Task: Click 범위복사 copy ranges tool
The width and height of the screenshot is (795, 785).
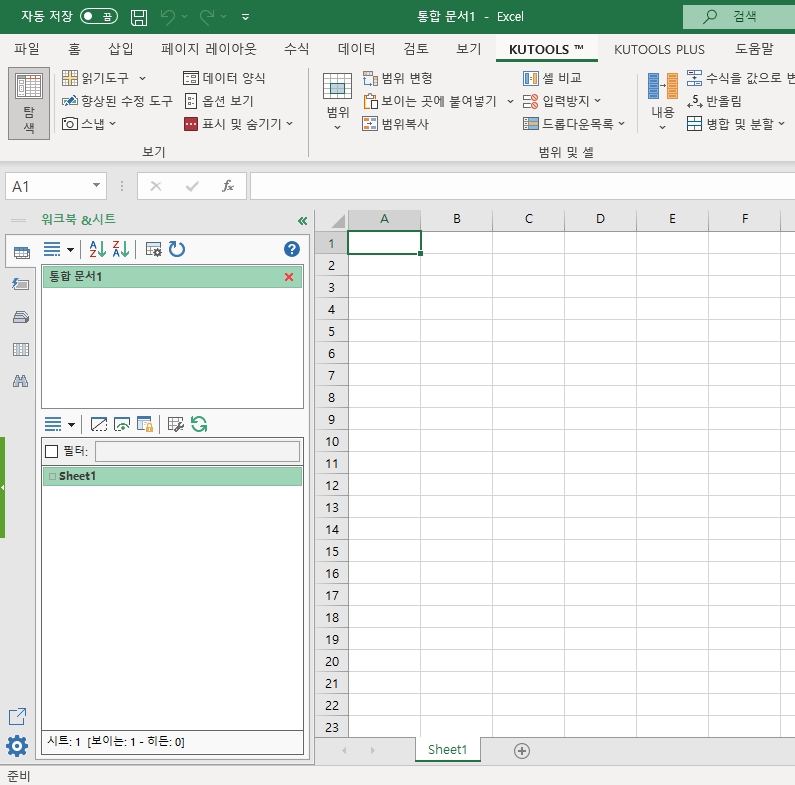Action: tap(395, 124)
